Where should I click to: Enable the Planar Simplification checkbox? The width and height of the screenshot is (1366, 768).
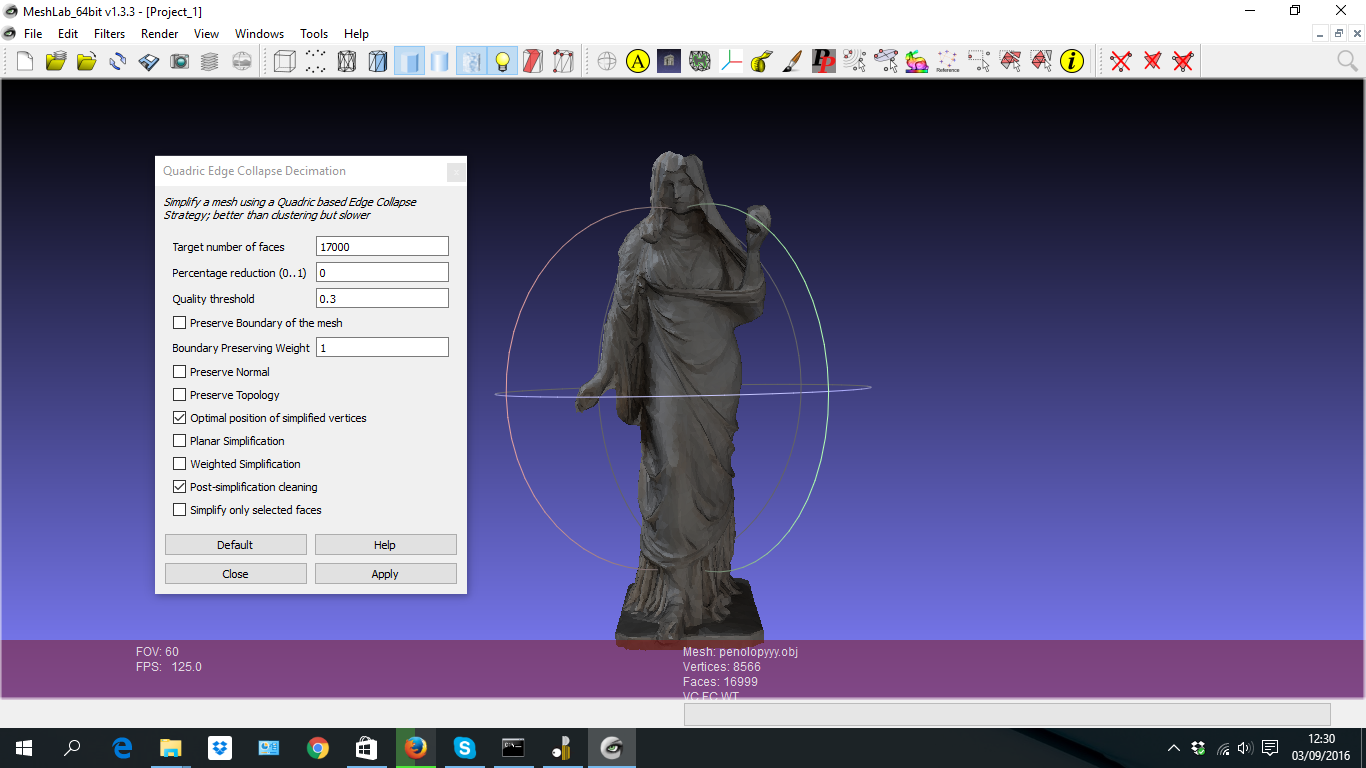180,441
